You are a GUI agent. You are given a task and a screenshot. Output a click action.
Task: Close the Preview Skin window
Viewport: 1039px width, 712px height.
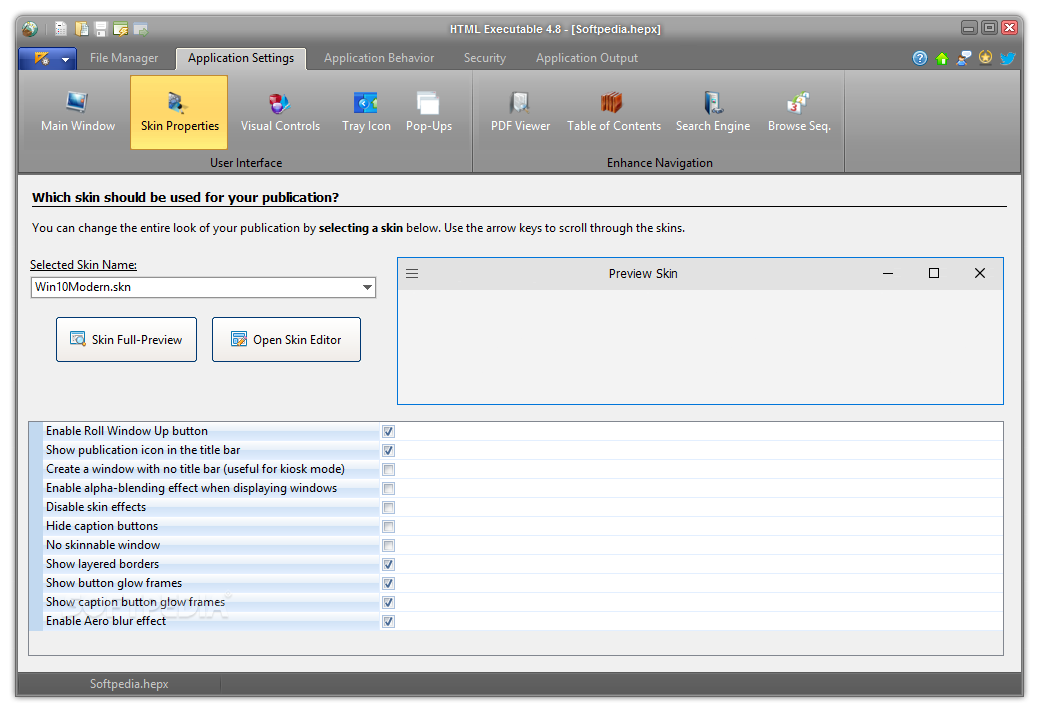(980, 274)
